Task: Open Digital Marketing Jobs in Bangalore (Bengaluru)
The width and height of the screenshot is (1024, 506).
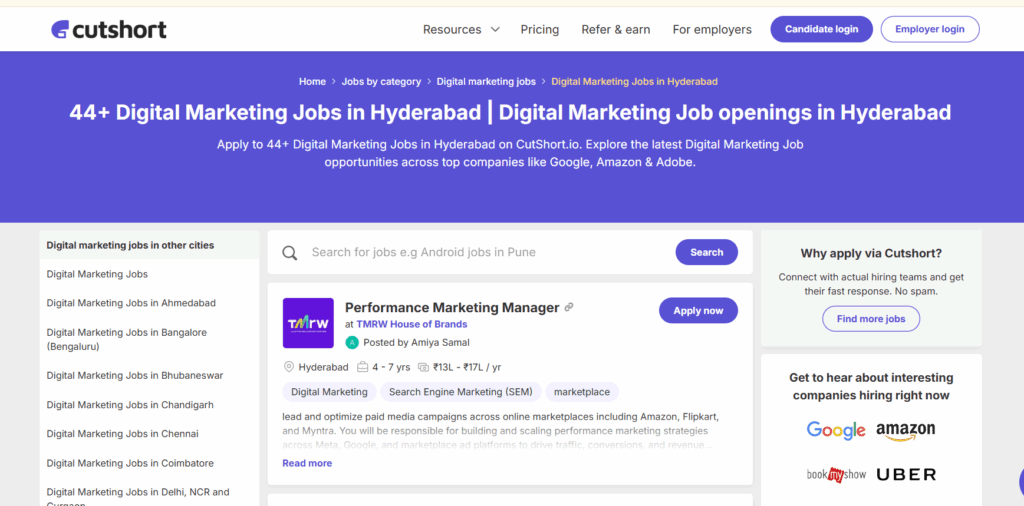Action: point(127,340)
